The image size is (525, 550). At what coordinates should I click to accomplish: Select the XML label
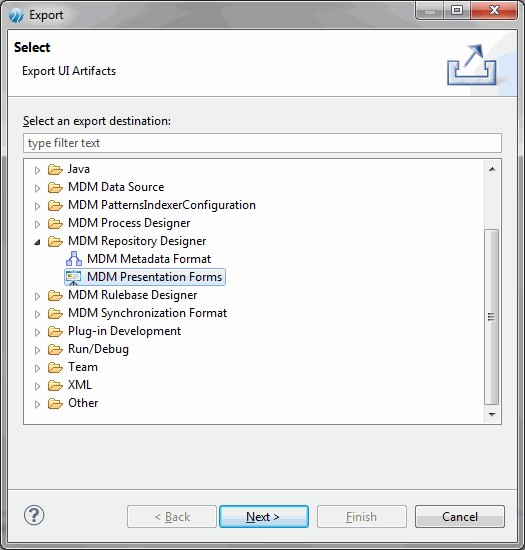click(80, 385)
